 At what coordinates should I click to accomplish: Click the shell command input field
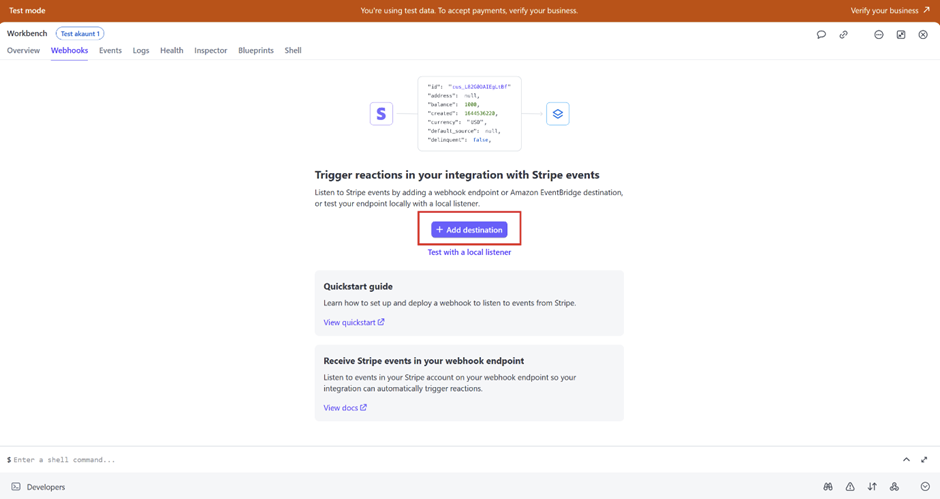(400, 460)
